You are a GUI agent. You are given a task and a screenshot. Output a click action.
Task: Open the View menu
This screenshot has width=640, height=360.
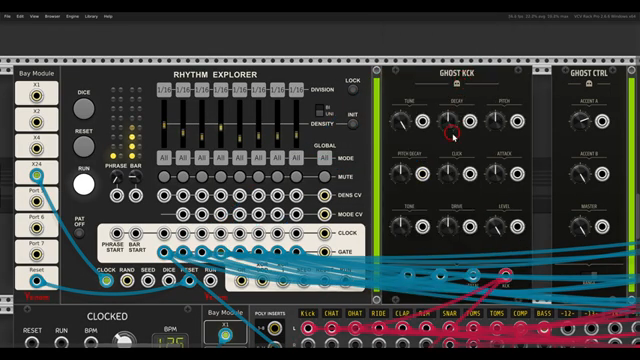coord(34,16)
